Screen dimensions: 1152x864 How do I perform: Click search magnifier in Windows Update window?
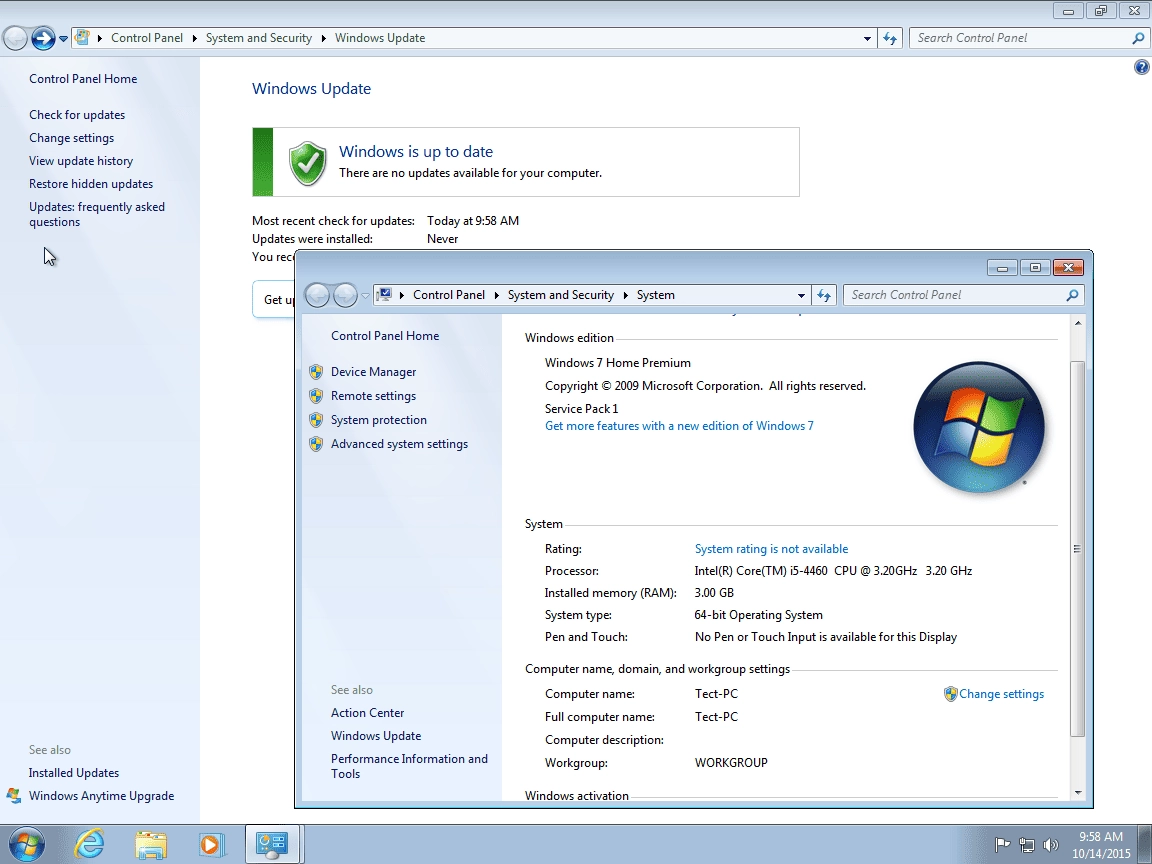pyautogui.click(x=1138, y=38)
